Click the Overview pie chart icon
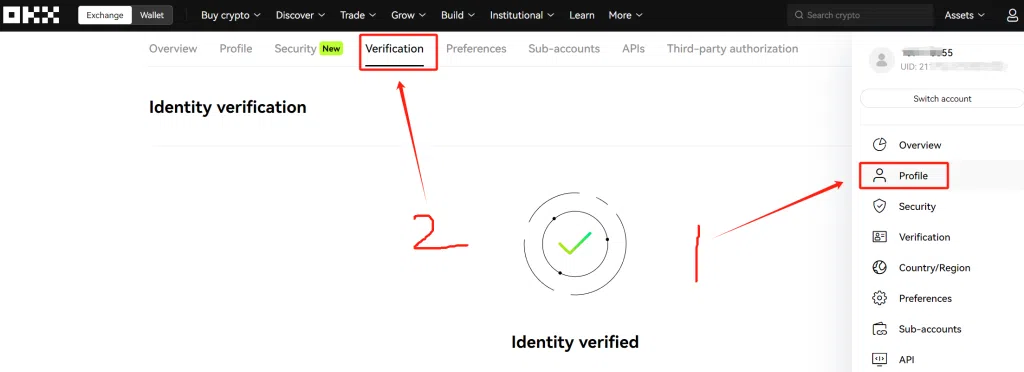The image size is (1024, 372). (879, 145)
